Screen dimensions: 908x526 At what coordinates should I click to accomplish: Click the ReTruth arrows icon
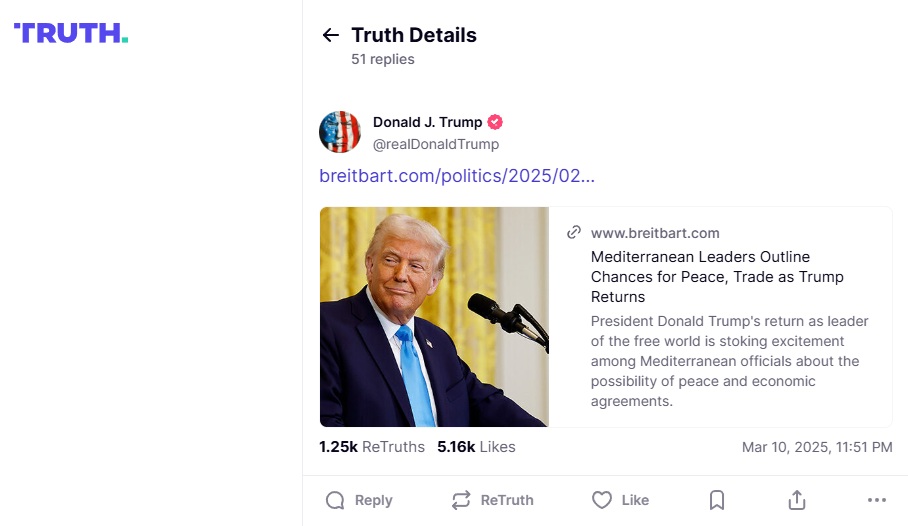[461, 500]
